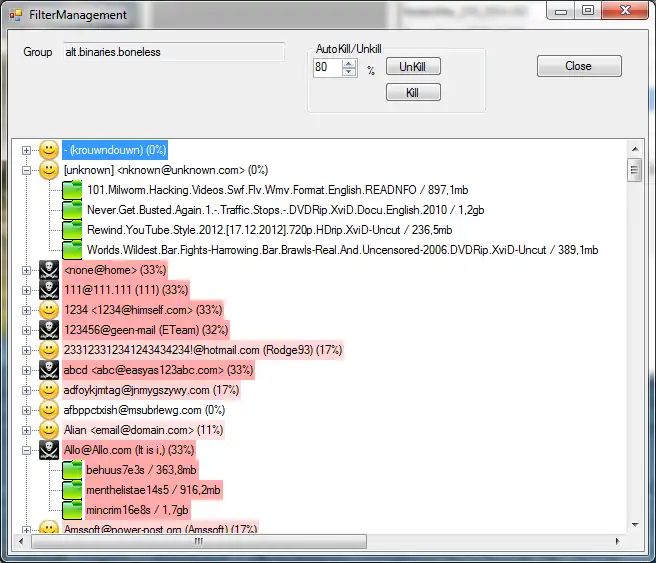Image resolution: width=656 pixels, height=563 pixels.
Task: Click the vertical scrollbar up arrow
Action: point(635,149)
